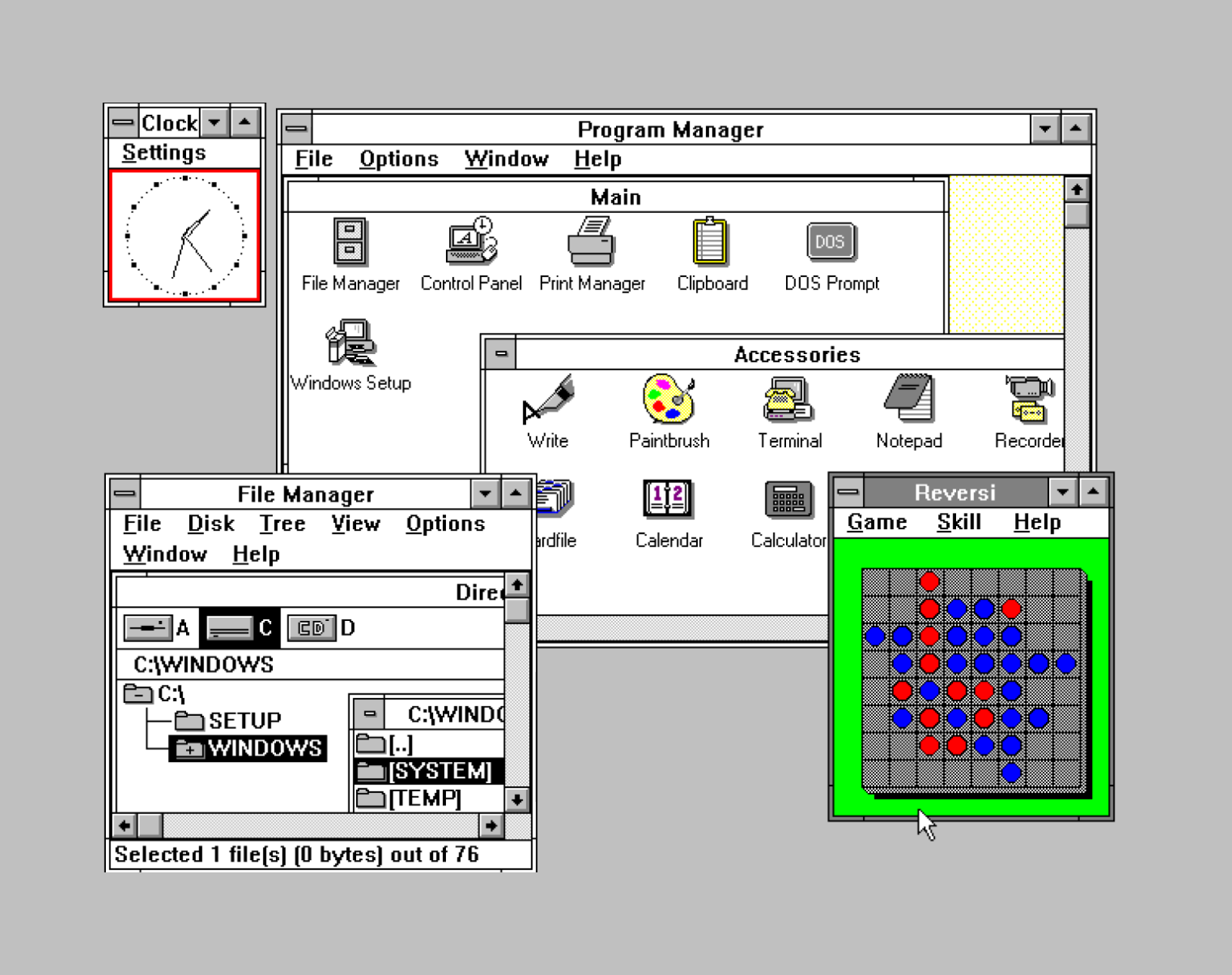Start the Calendar accessory

667,498
